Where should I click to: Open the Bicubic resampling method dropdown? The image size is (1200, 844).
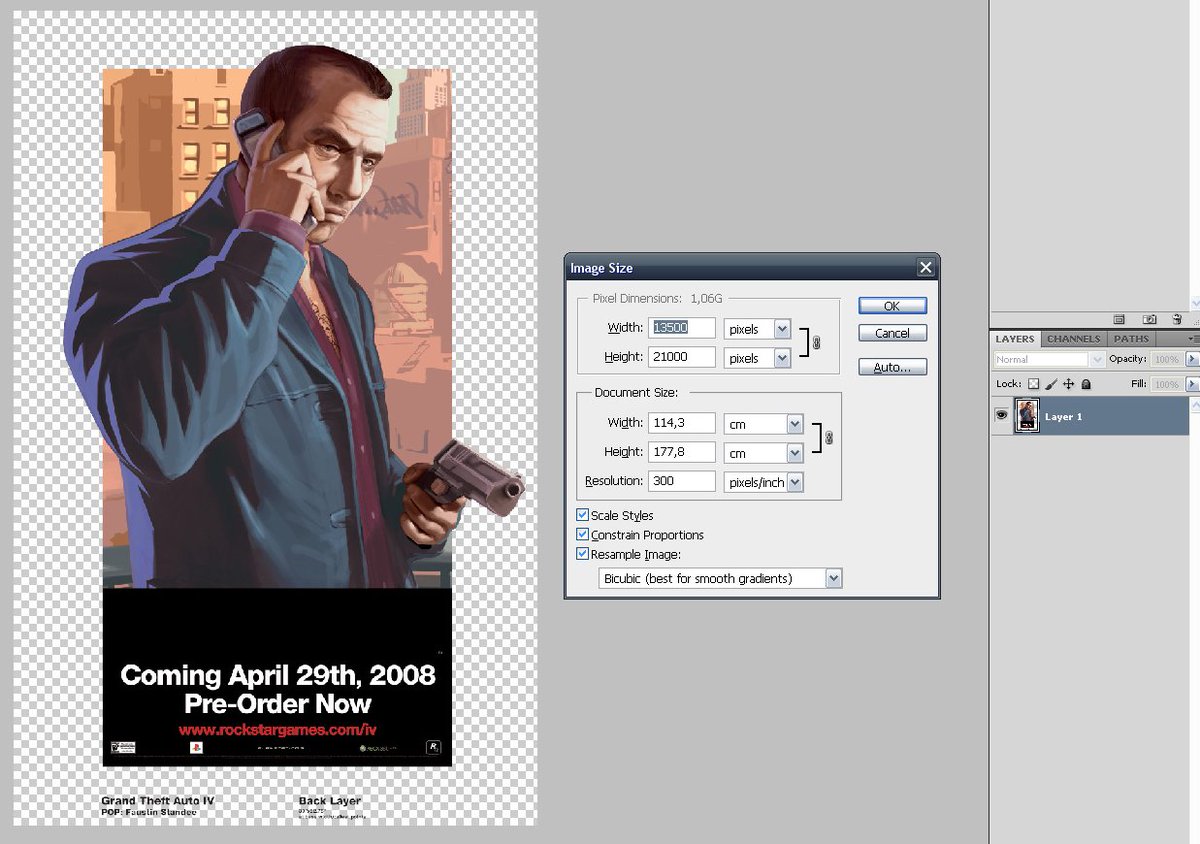click(720, 578)
